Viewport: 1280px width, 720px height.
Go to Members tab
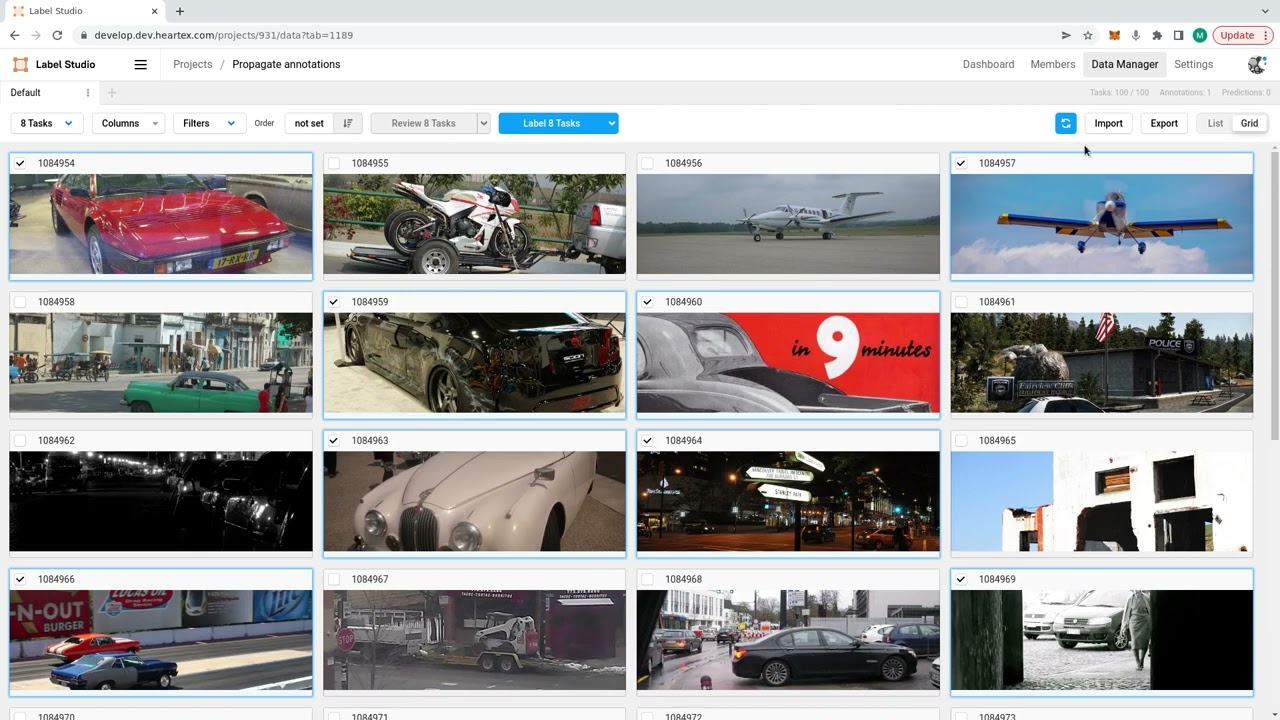point(1053,64)
